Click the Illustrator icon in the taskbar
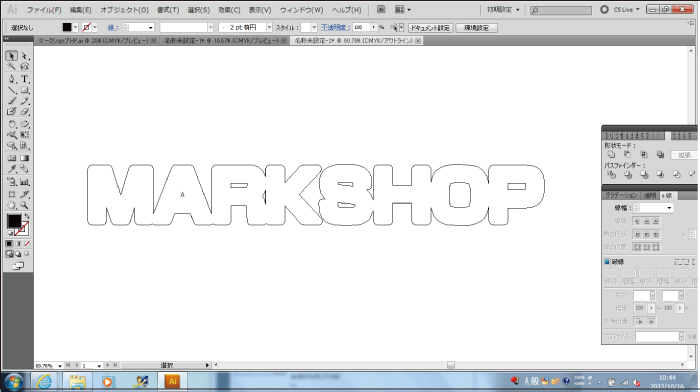 coord(172,382)
